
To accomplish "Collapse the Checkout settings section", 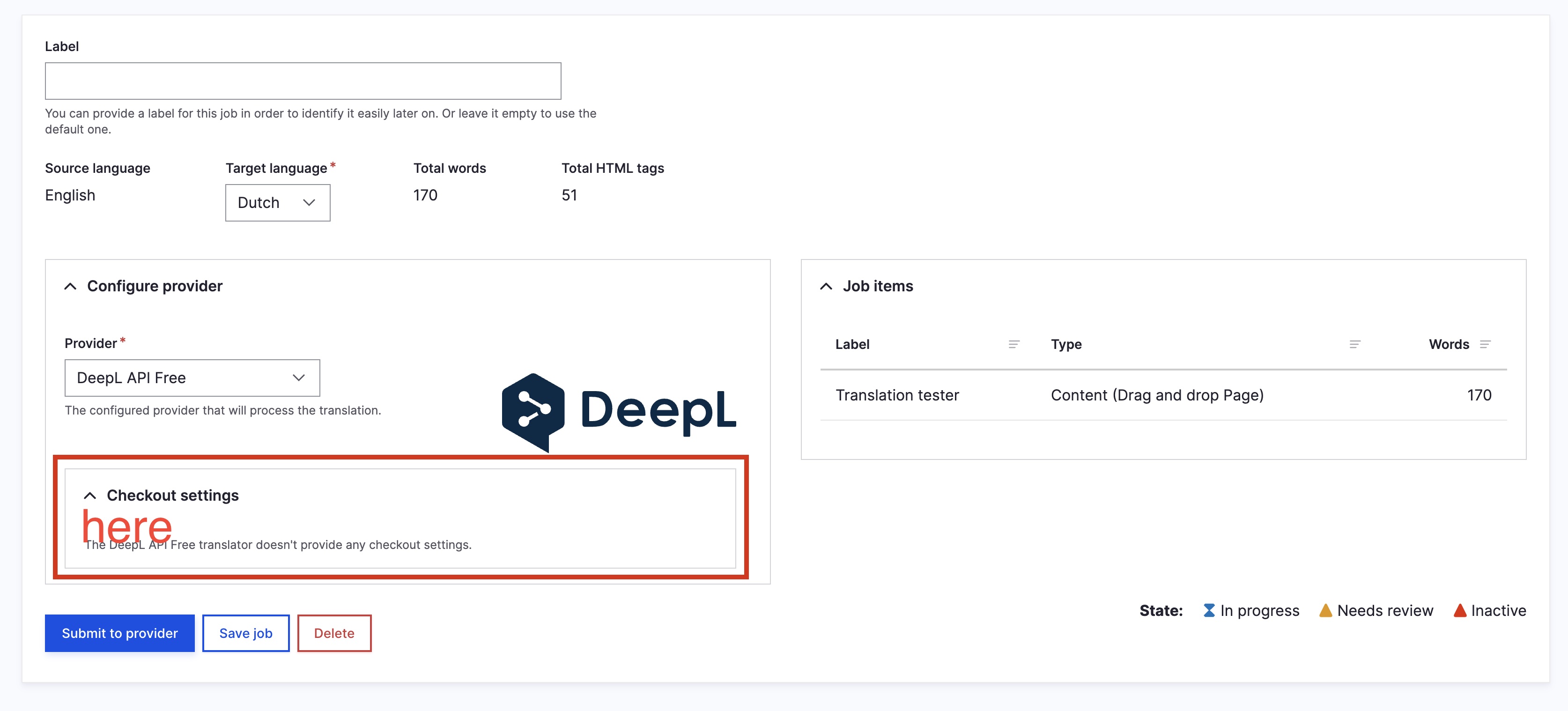I will 90,495.
